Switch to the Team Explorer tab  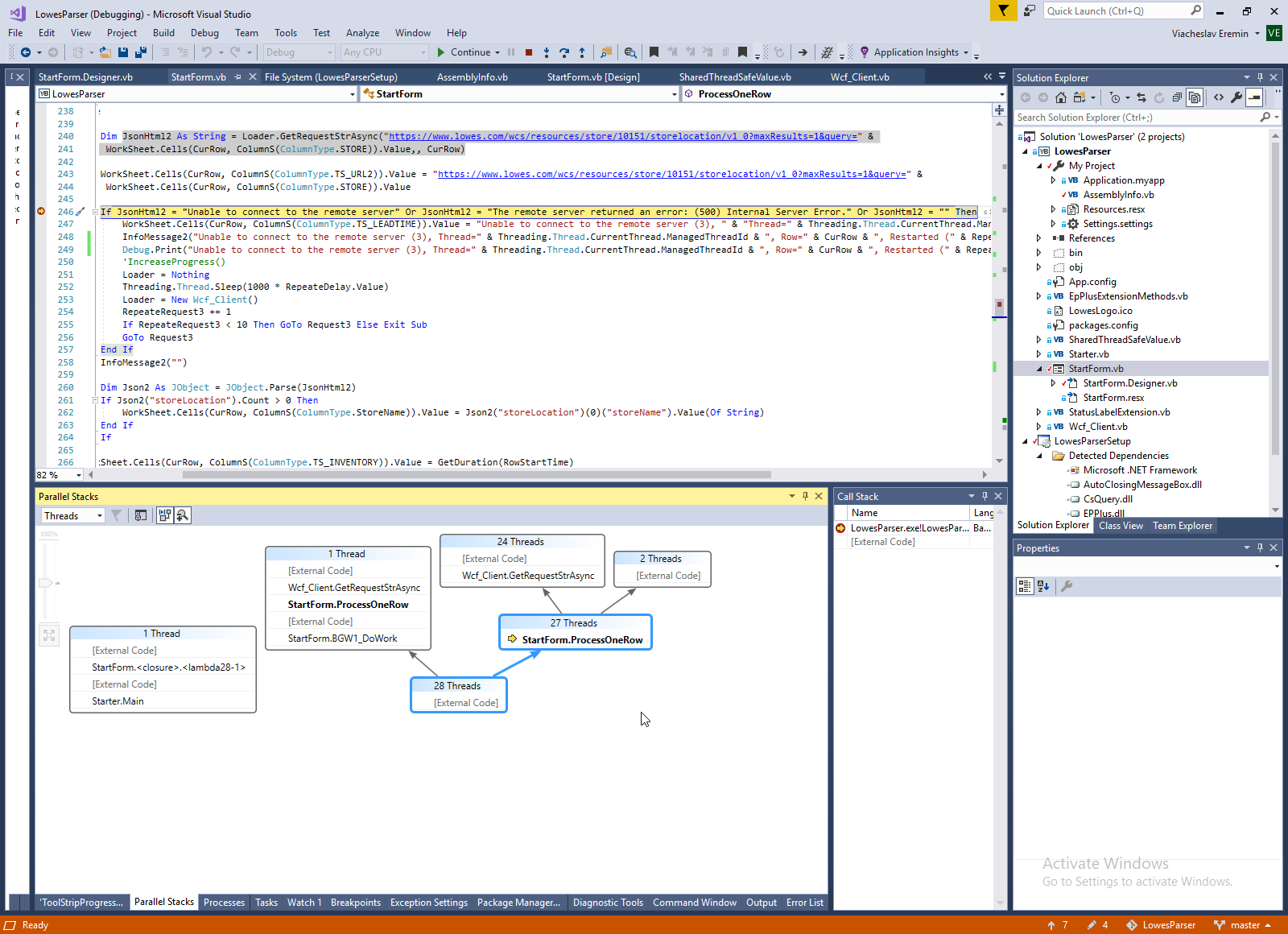[1183, 526]
